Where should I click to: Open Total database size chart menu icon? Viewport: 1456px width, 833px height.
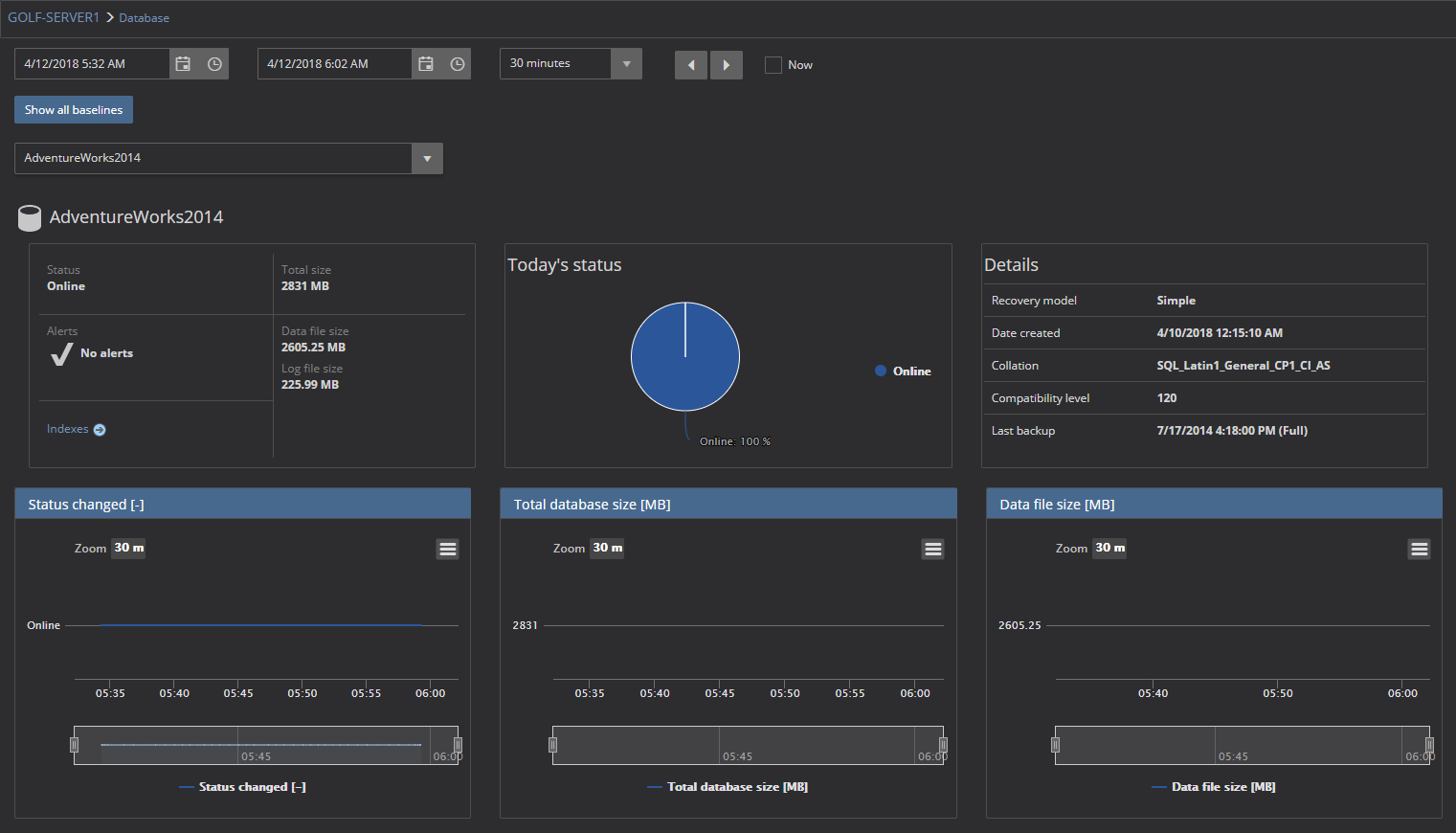[933, 549]
